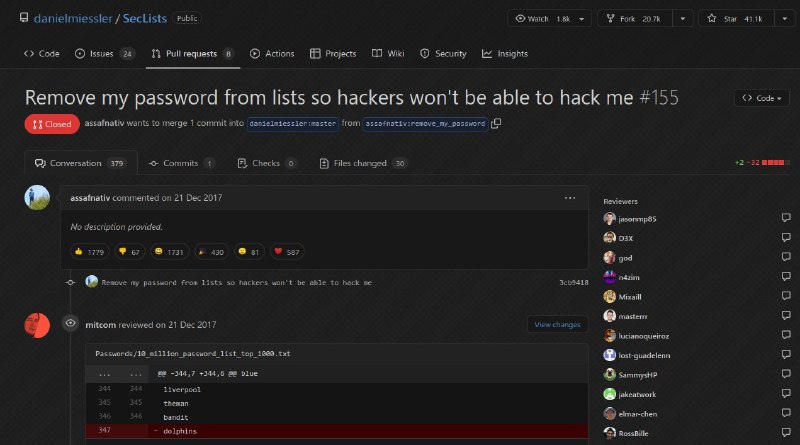Expand the Watch options dropdown arrow
The height and width of the screenshot is (445, 800).
[x=582, y=19]
